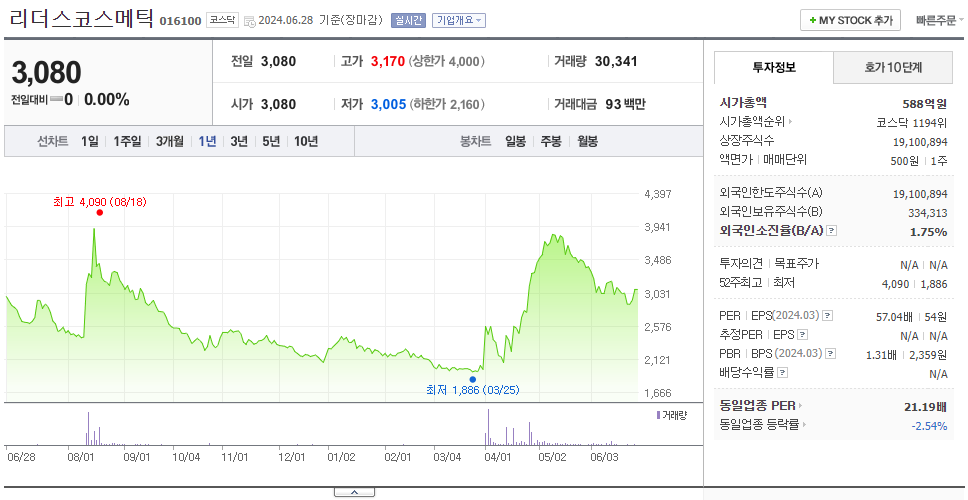Open help icon next to PBR BPS(2024.03)

(x=831, y=354)
